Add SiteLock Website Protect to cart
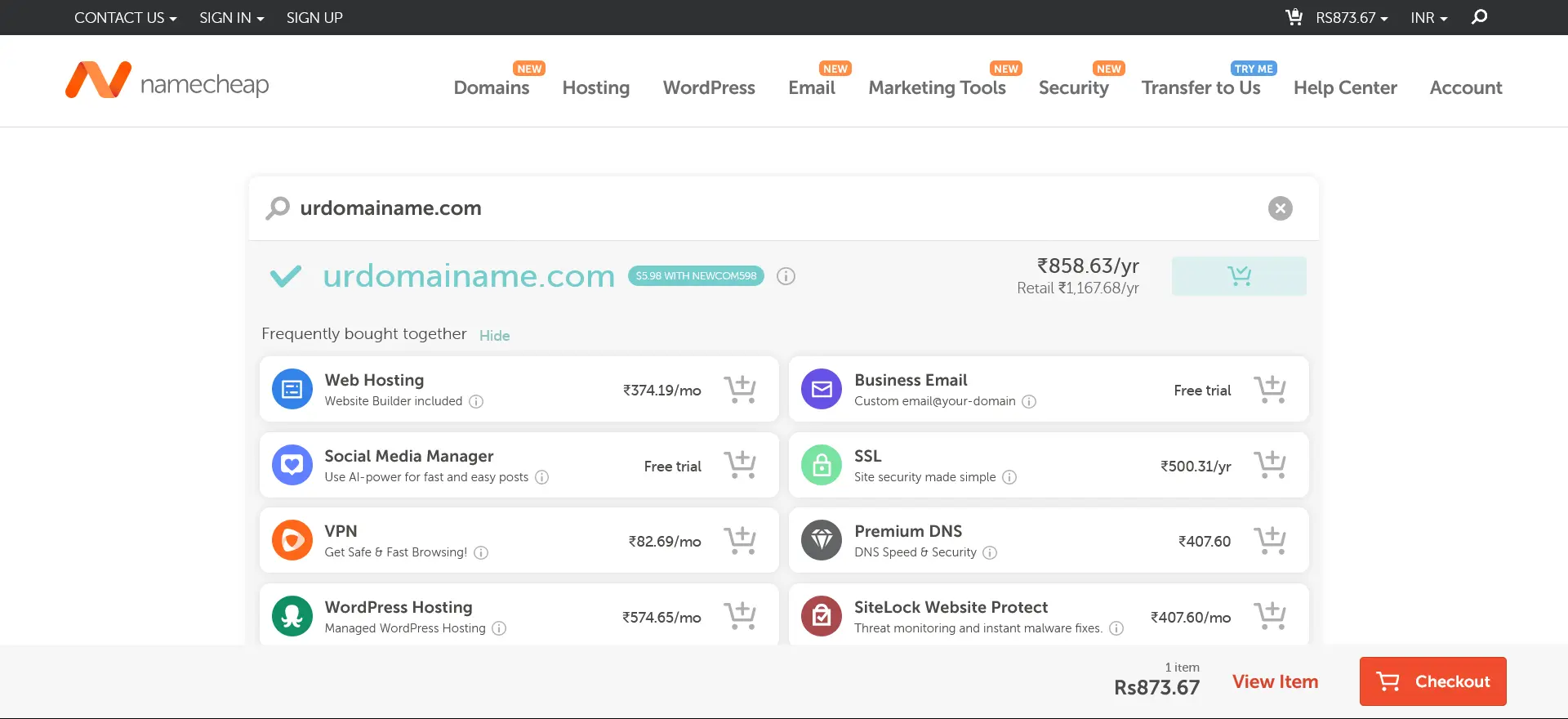 point(1270,617)
